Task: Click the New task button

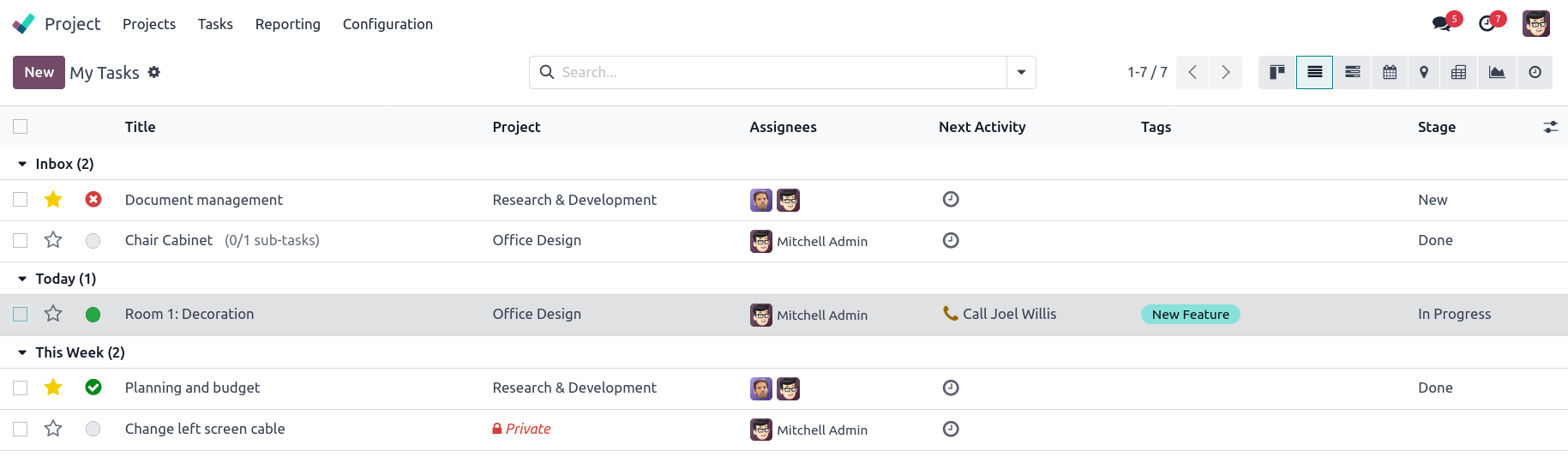Action: click(39, 73)
